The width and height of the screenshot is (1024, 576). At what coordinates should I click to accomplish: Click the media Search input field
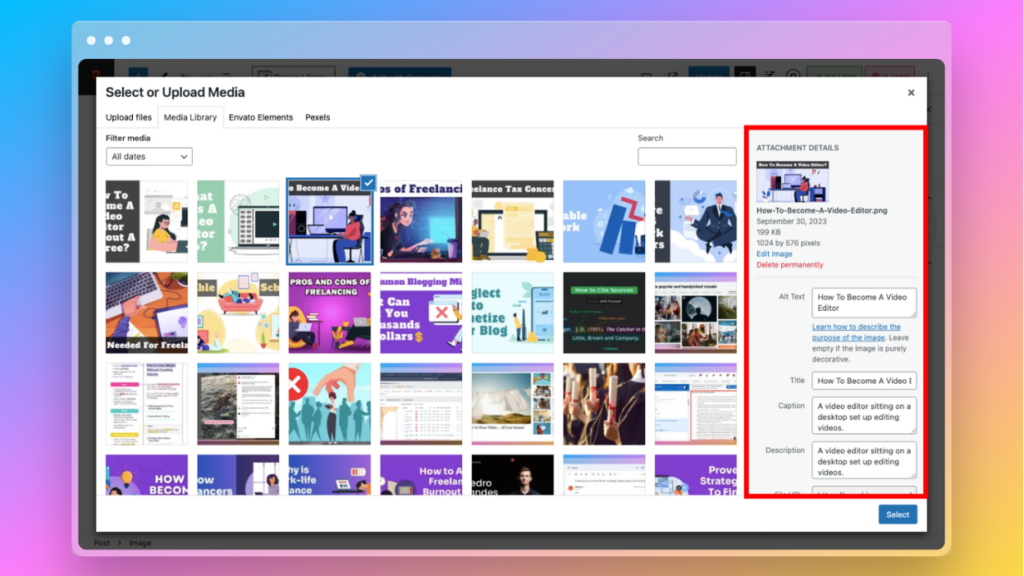coord(686,157)
